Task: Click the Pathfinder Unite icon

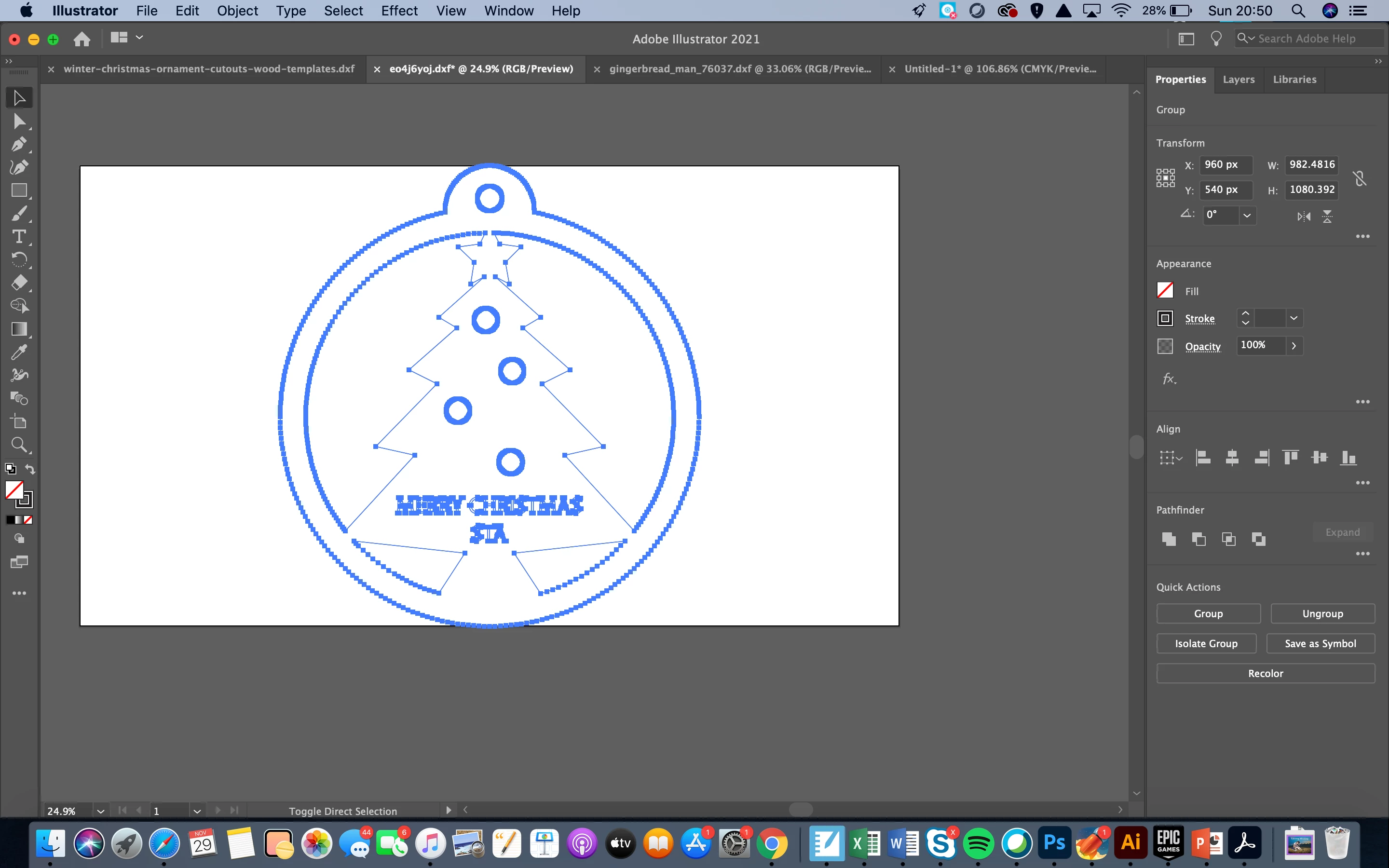Action: tap(1169, 539)
